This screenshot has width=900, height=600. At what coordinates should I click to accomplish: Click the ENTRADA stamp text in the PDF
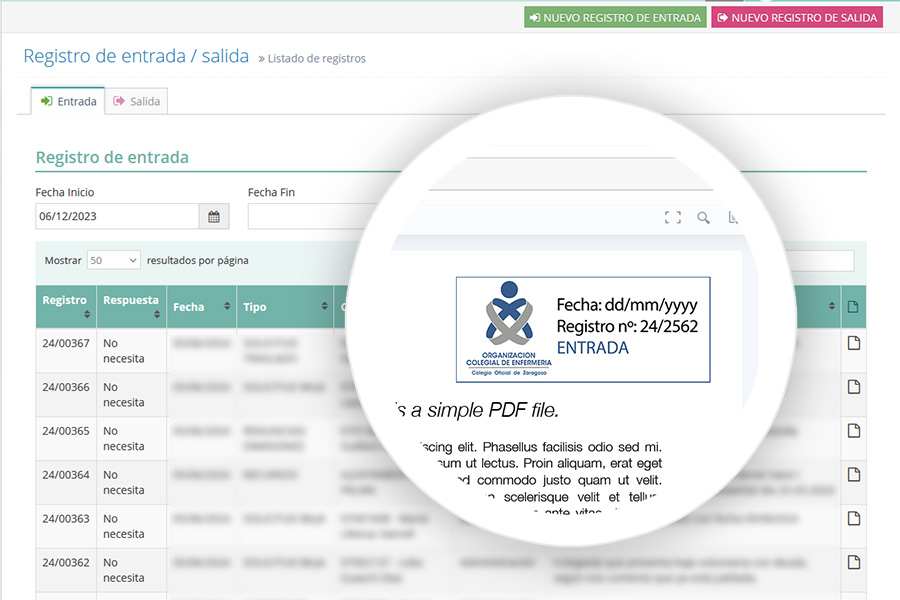point(592,348)
